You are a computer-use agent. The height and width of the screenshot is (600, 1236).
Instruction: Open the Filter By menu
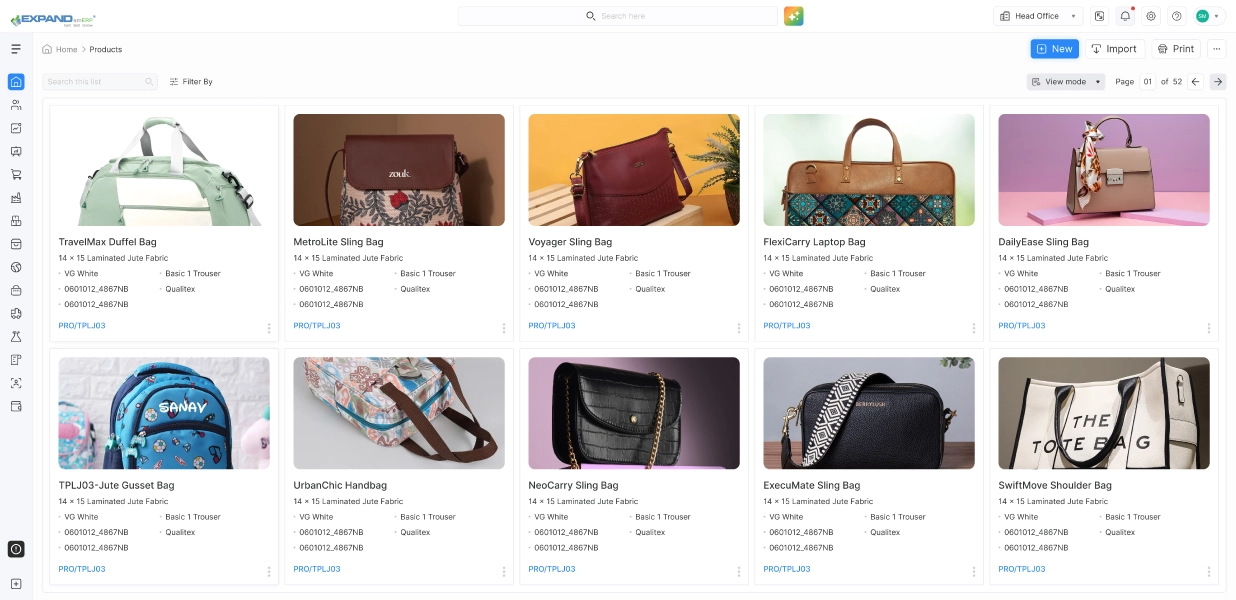coord(191,82)
